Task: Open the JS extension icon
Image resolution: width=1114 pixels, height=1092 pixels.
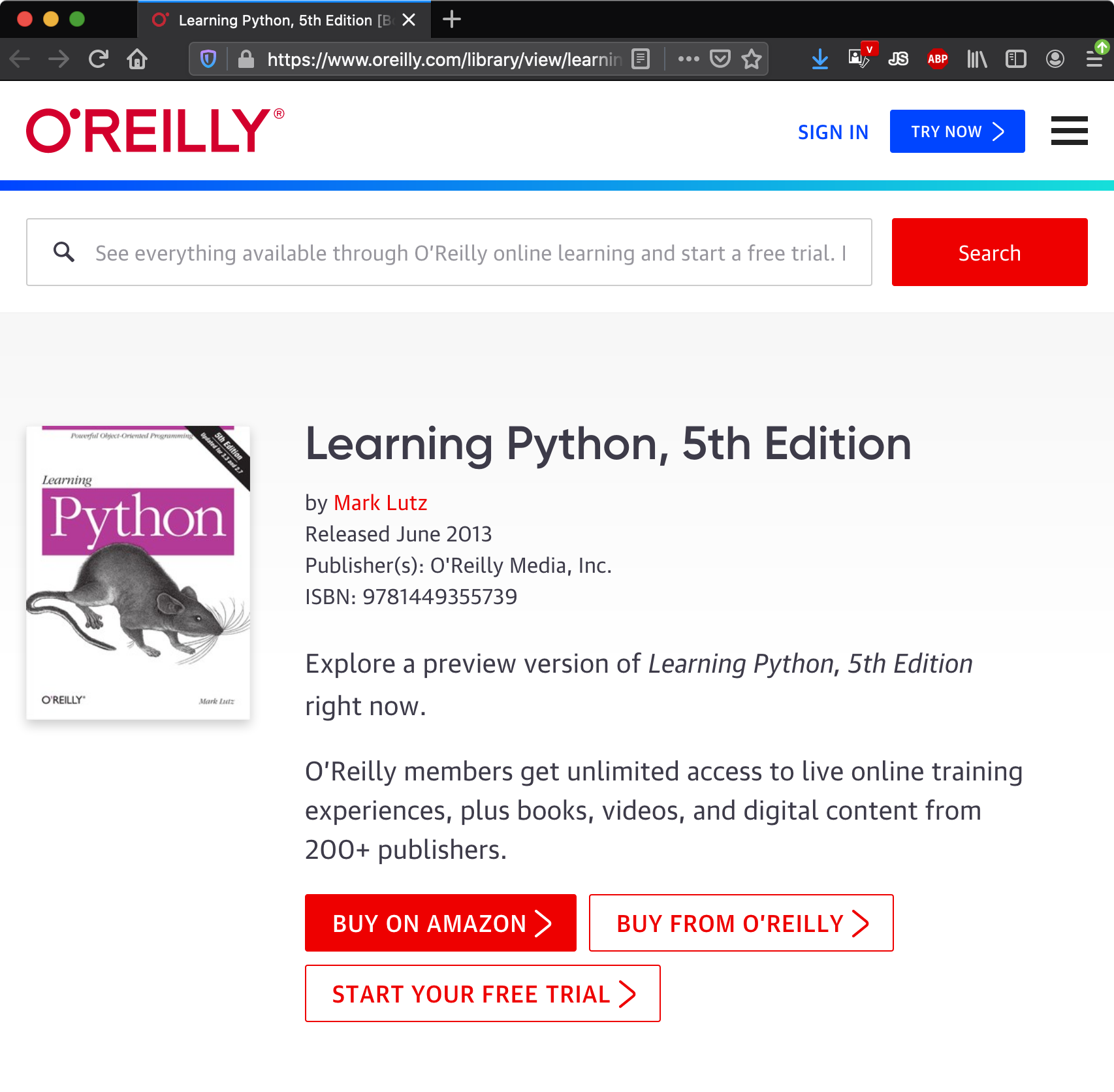Action: 898,59
